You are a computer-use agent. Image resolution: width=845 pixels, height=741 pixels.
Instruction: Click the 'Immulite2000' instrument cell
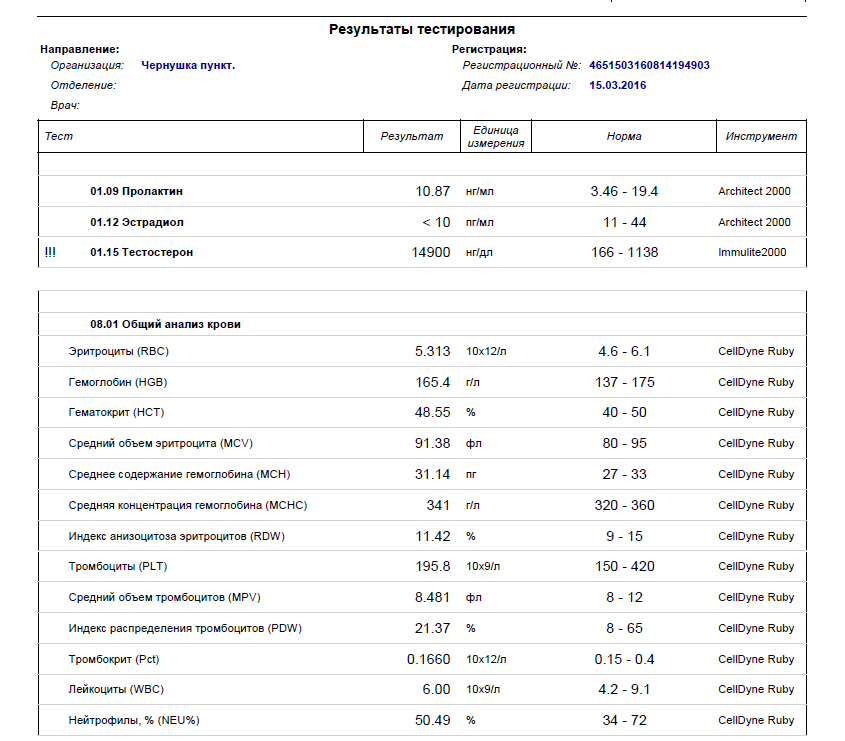pos(752,252)
